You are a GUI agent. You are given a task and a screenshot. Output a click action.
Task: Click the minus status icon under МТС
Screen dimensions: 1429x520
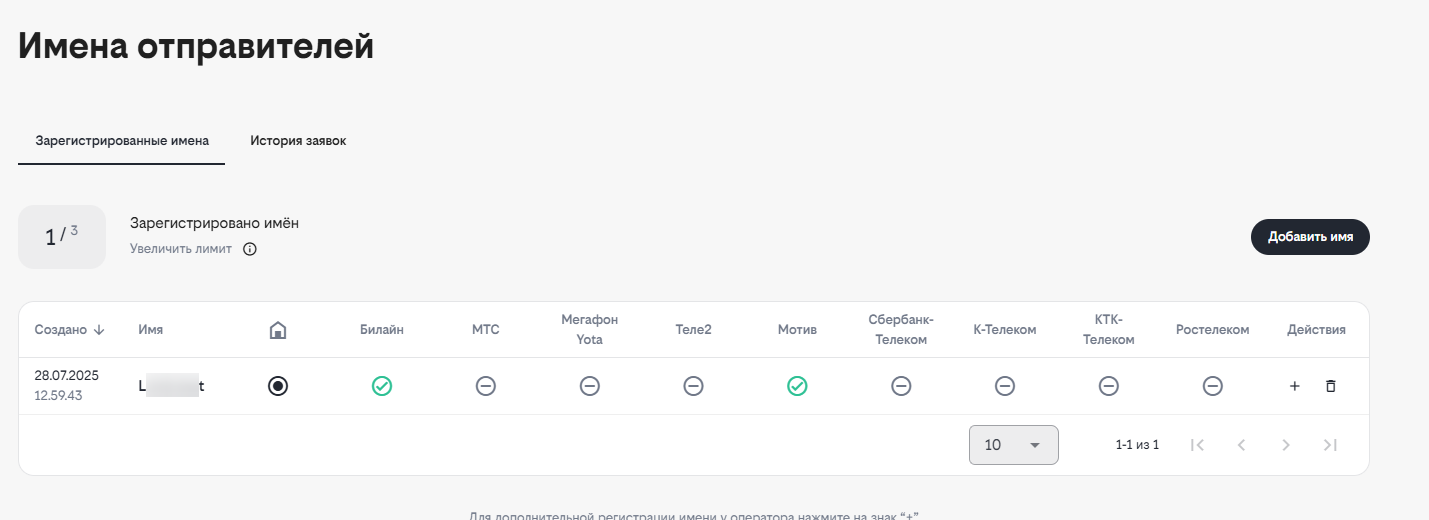(x=485, y=386)
